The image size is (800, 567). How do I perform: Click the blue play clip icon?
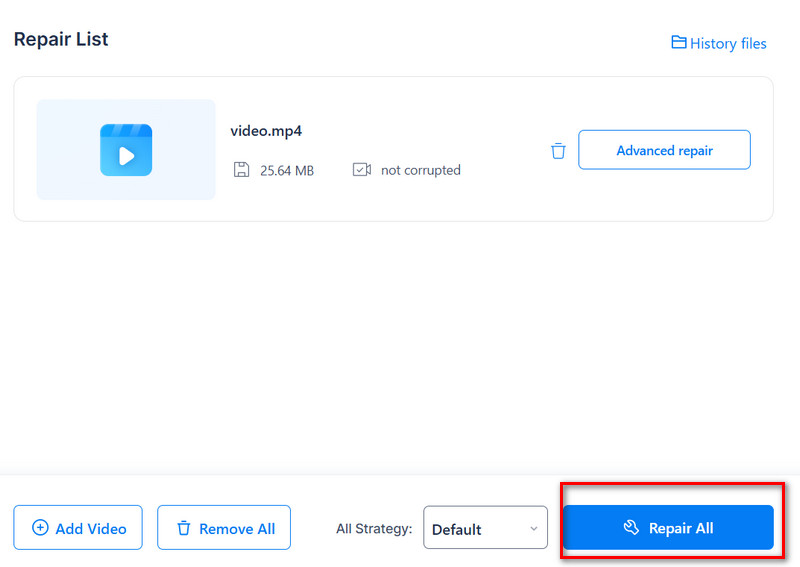126,150
